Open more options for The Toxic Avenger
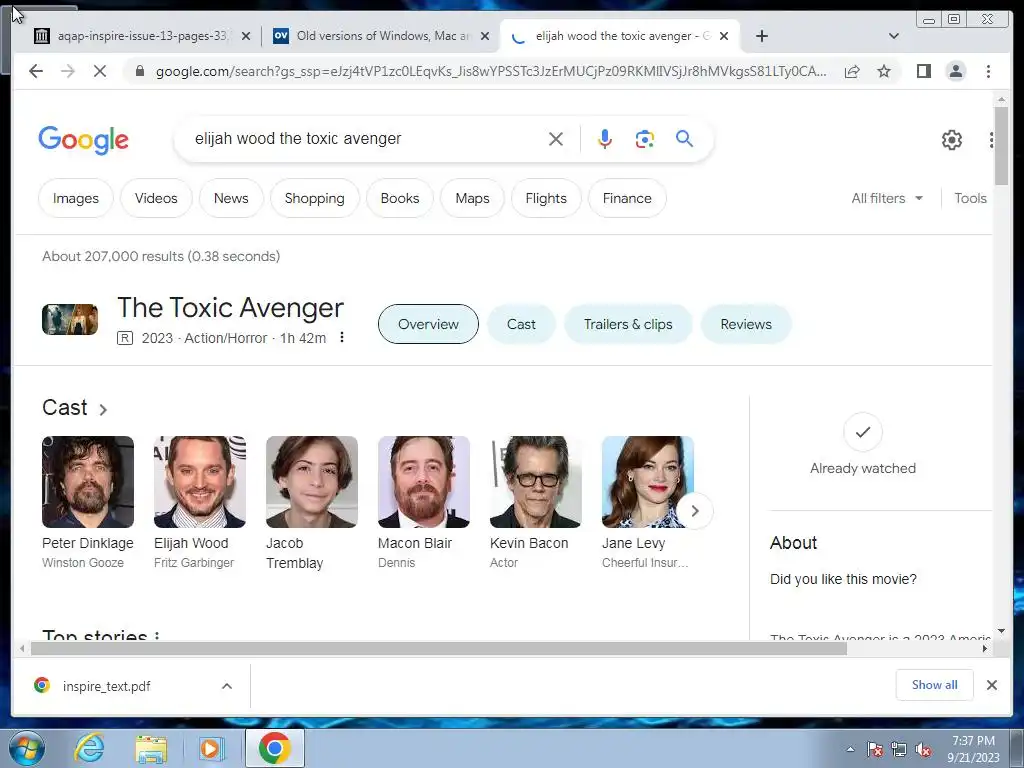The height and width of the screenshot is (768, 1024). tap(342, 337)
